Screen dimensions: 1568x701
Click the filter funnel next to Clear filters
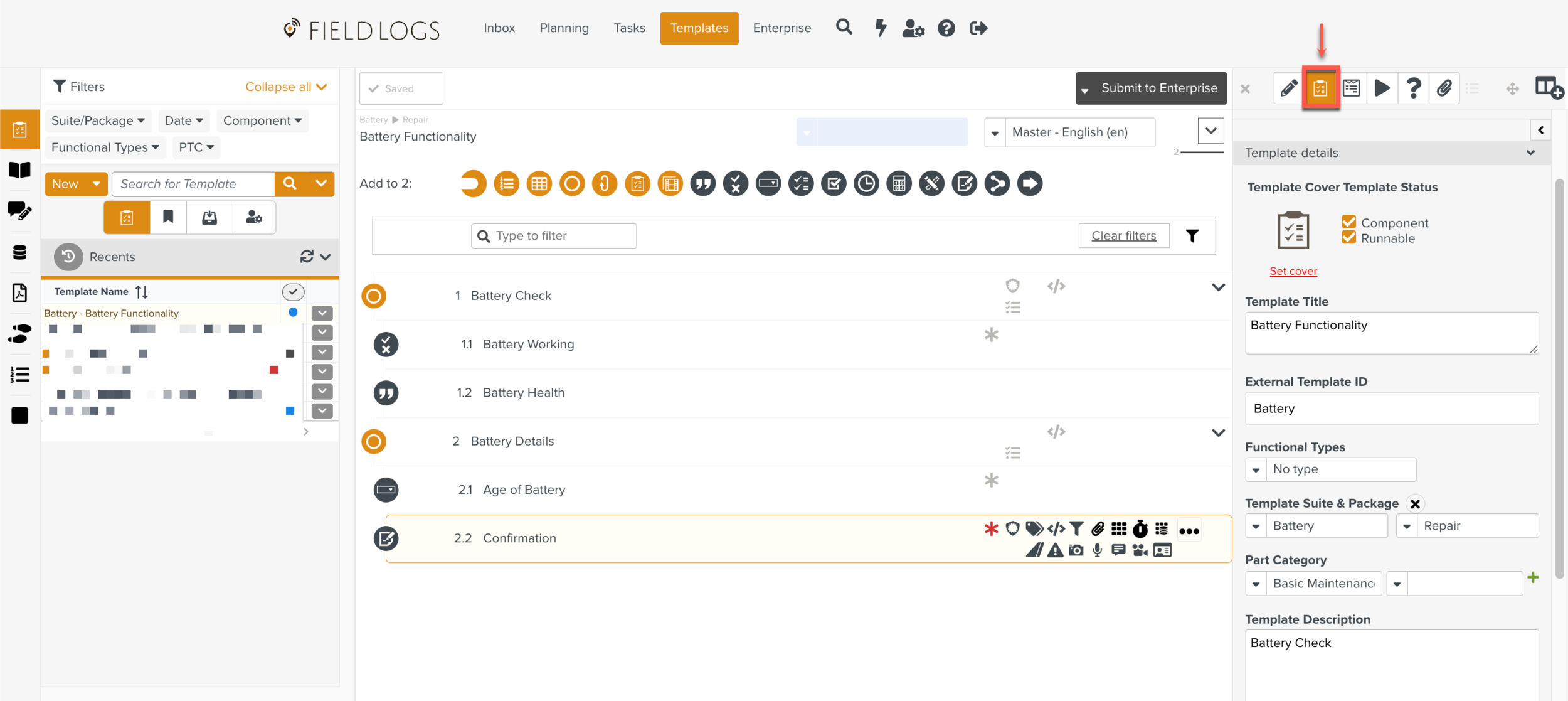pyautogui.click(x=1192, y=235)
